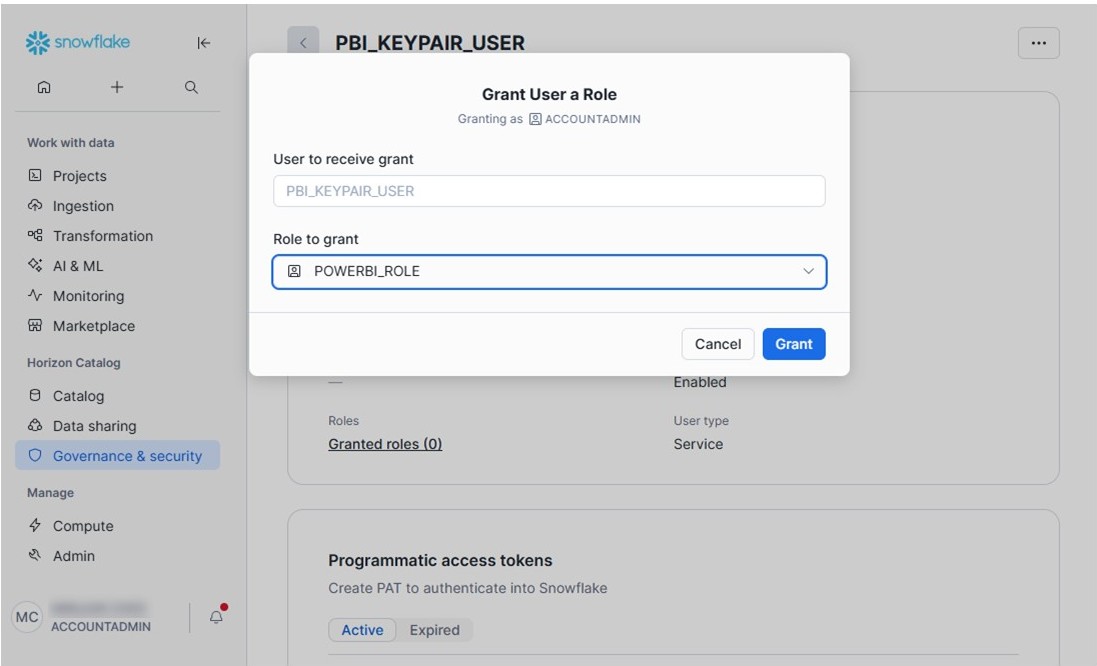Image resolution: width=1097 pixels, height=666 pixels.
Task: Switch to the Expired tokens tab
Action: (x=434, y=630)
